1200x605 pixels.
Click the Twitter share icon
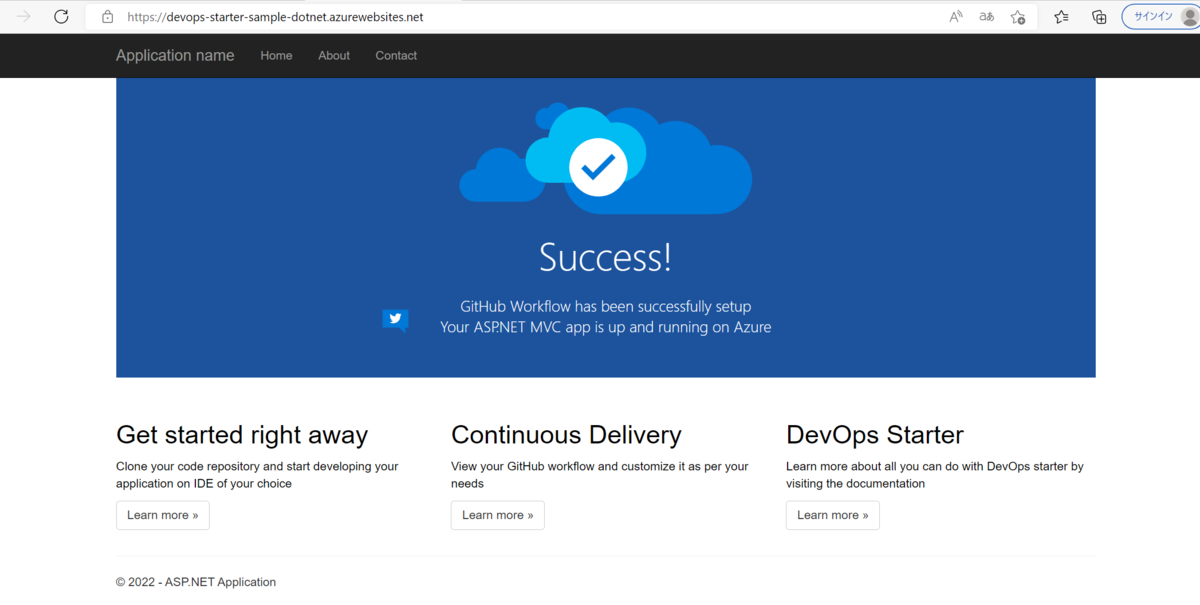(x=395, y=320)
